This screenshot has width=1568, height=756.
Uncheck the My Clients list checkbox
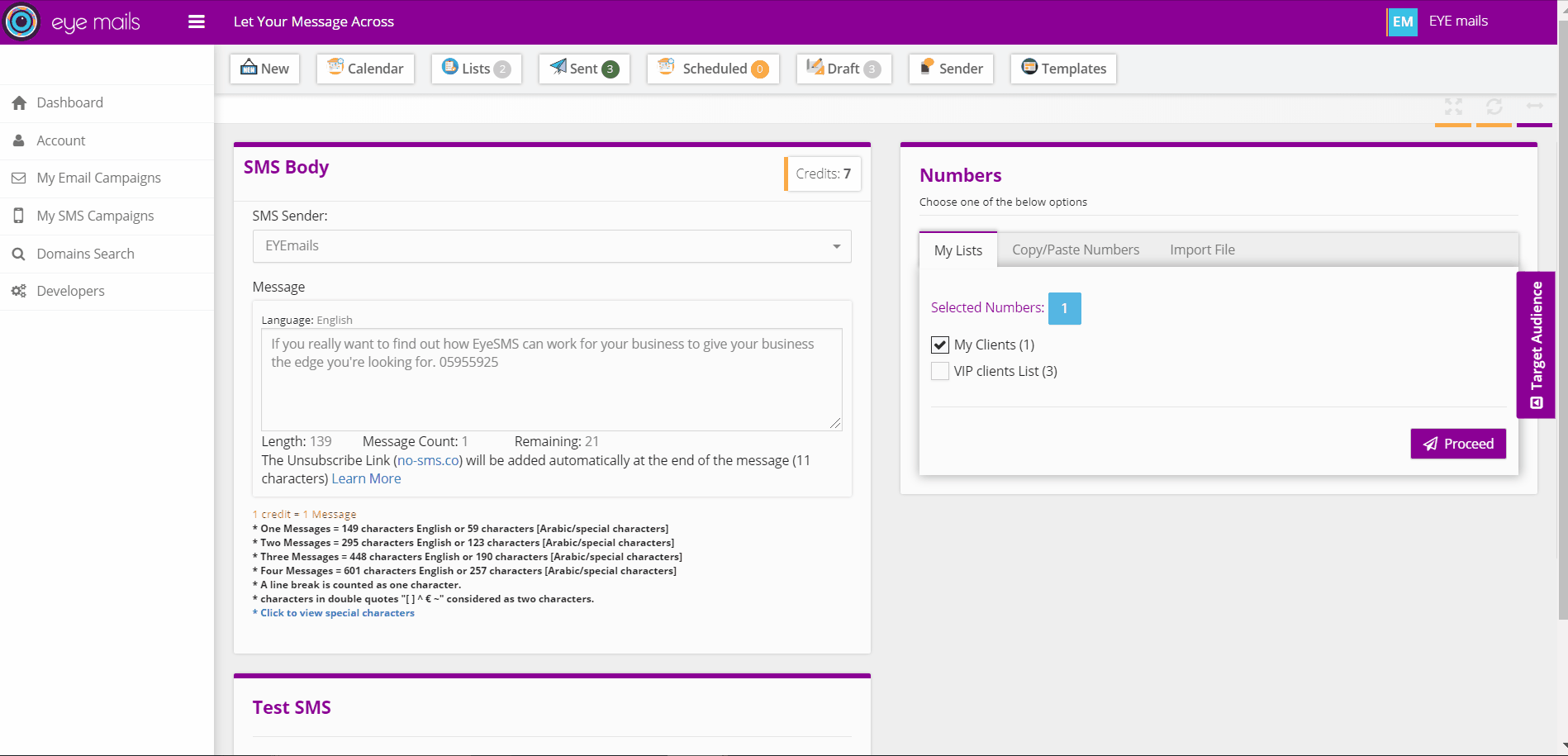click(x=940, y=345)
